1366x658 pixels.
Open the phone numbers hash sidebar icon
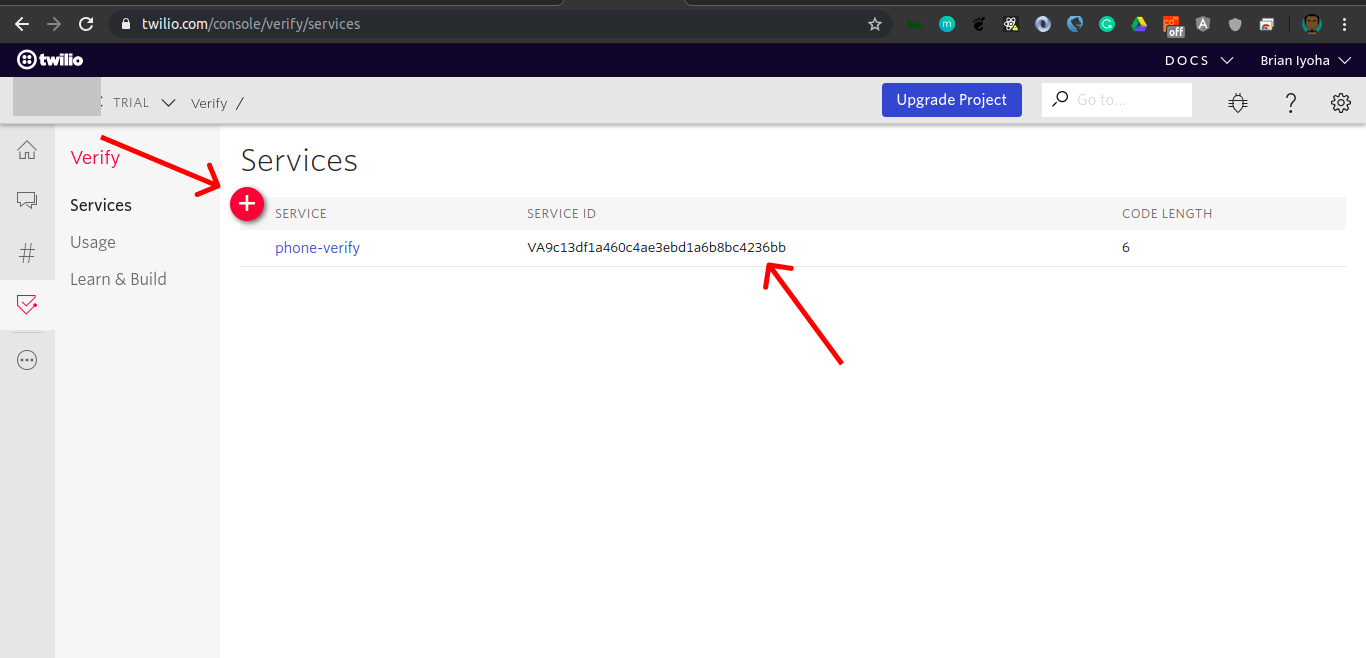point(27,254)
